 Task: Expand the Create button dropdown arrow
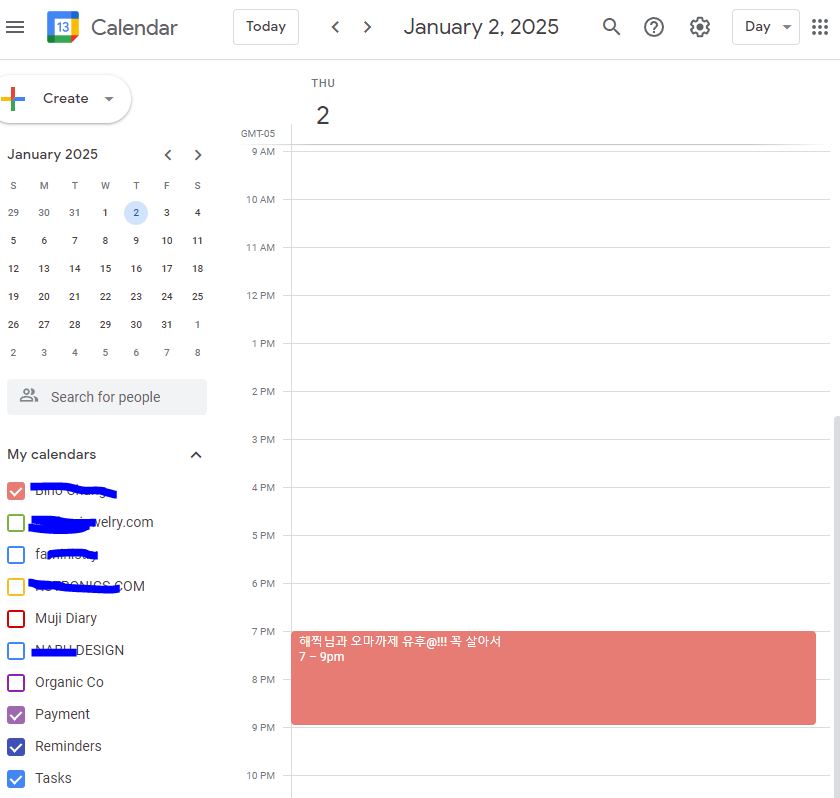click(x=109, y=99)
